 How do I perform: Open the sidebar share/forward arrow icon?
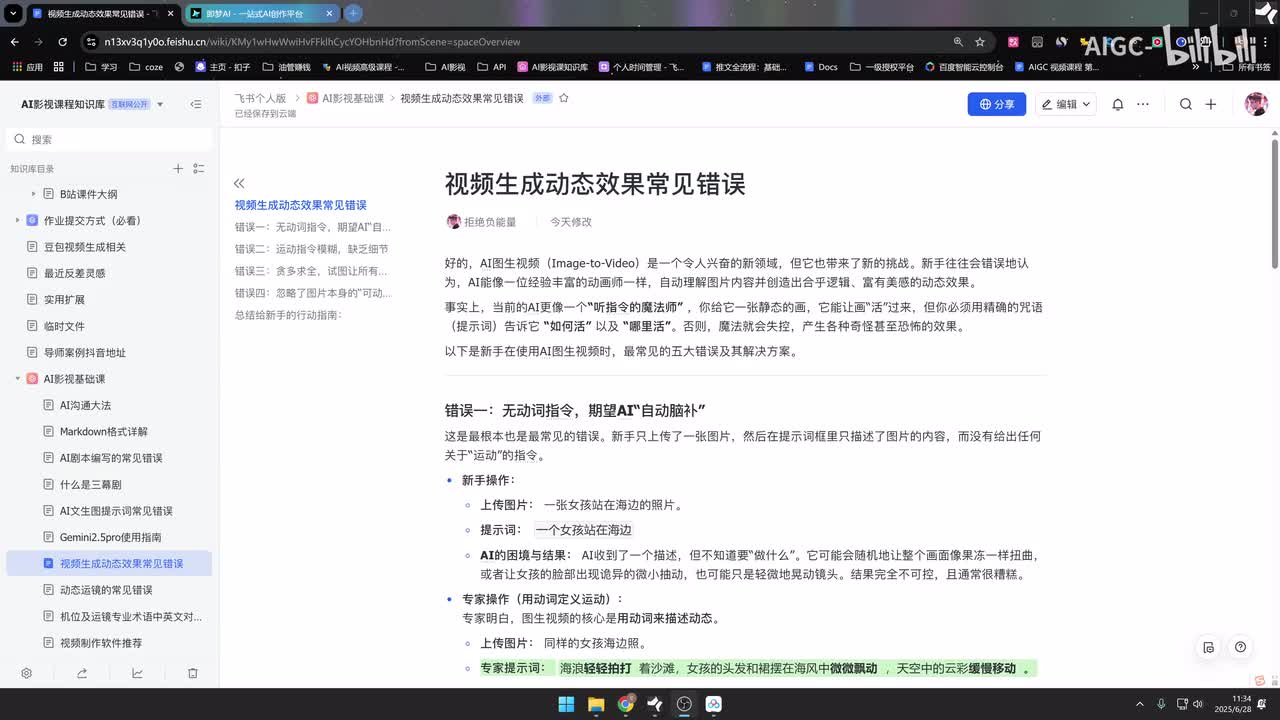(82, 673)
